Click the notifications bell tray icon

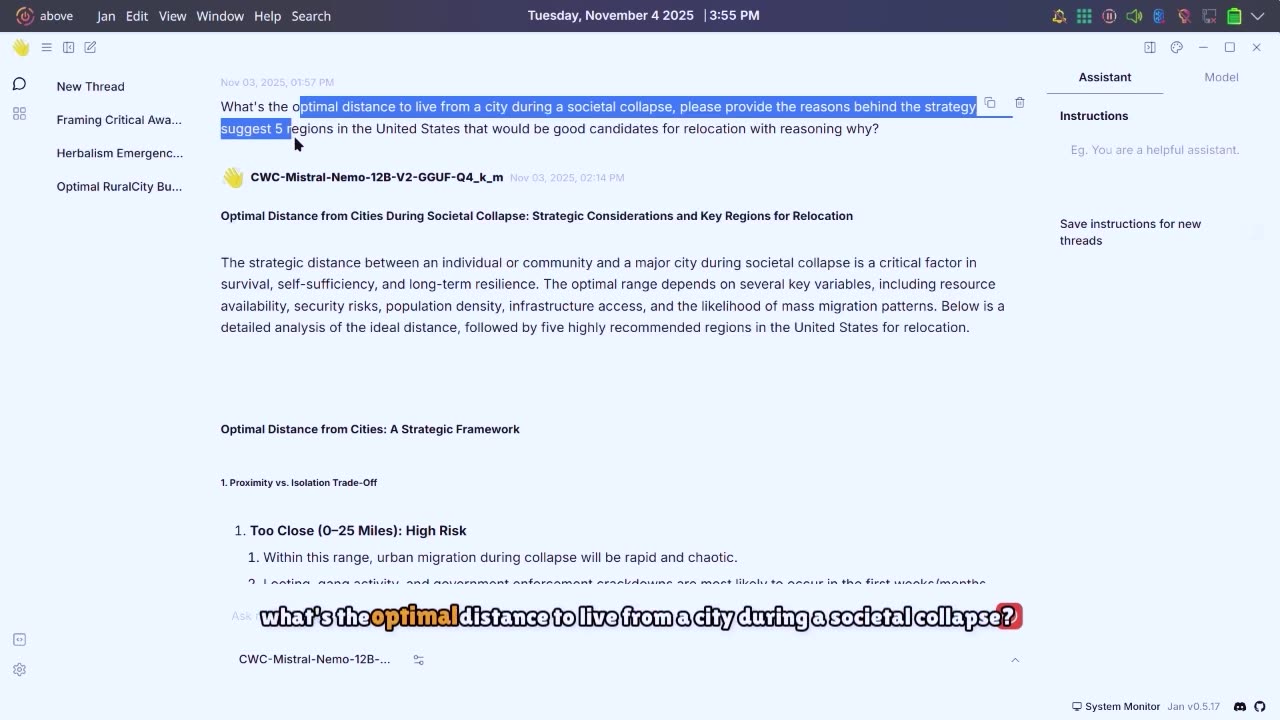pos(1059,16)
